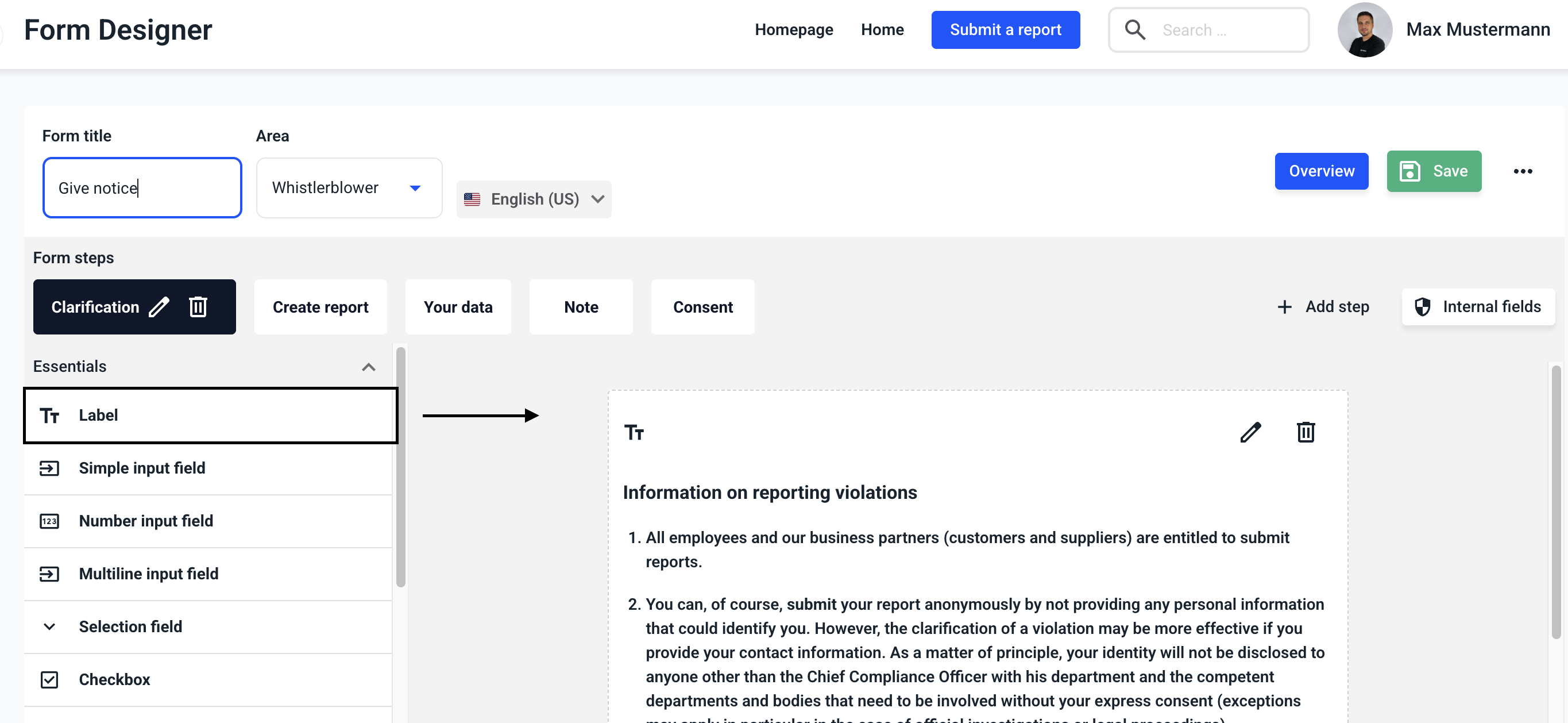Open the Whistlerblower area dropdown
Image resolution: width=1568 pixels, height=723 pixels.
(349, 187)
